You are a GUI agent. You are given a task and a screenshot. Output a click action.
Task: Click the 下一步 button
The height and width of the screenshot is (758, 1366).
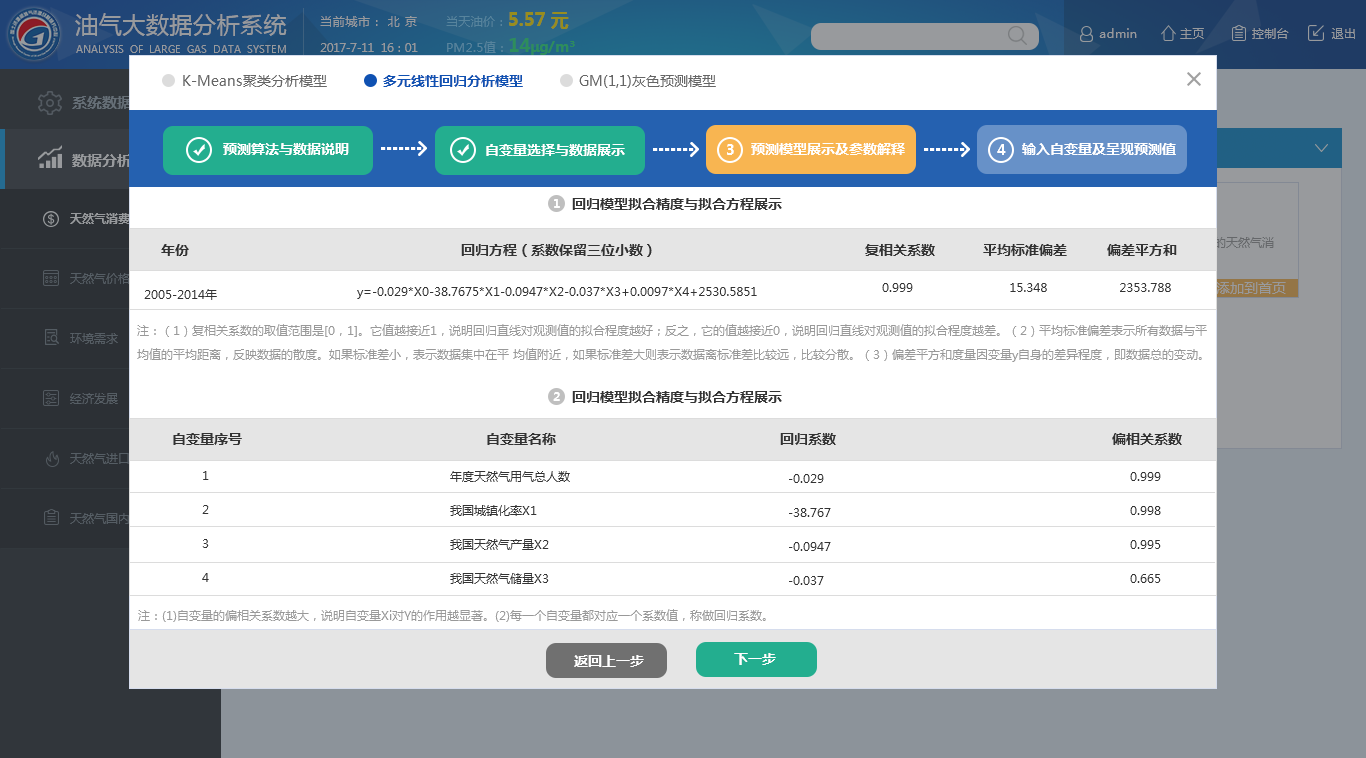756,659
